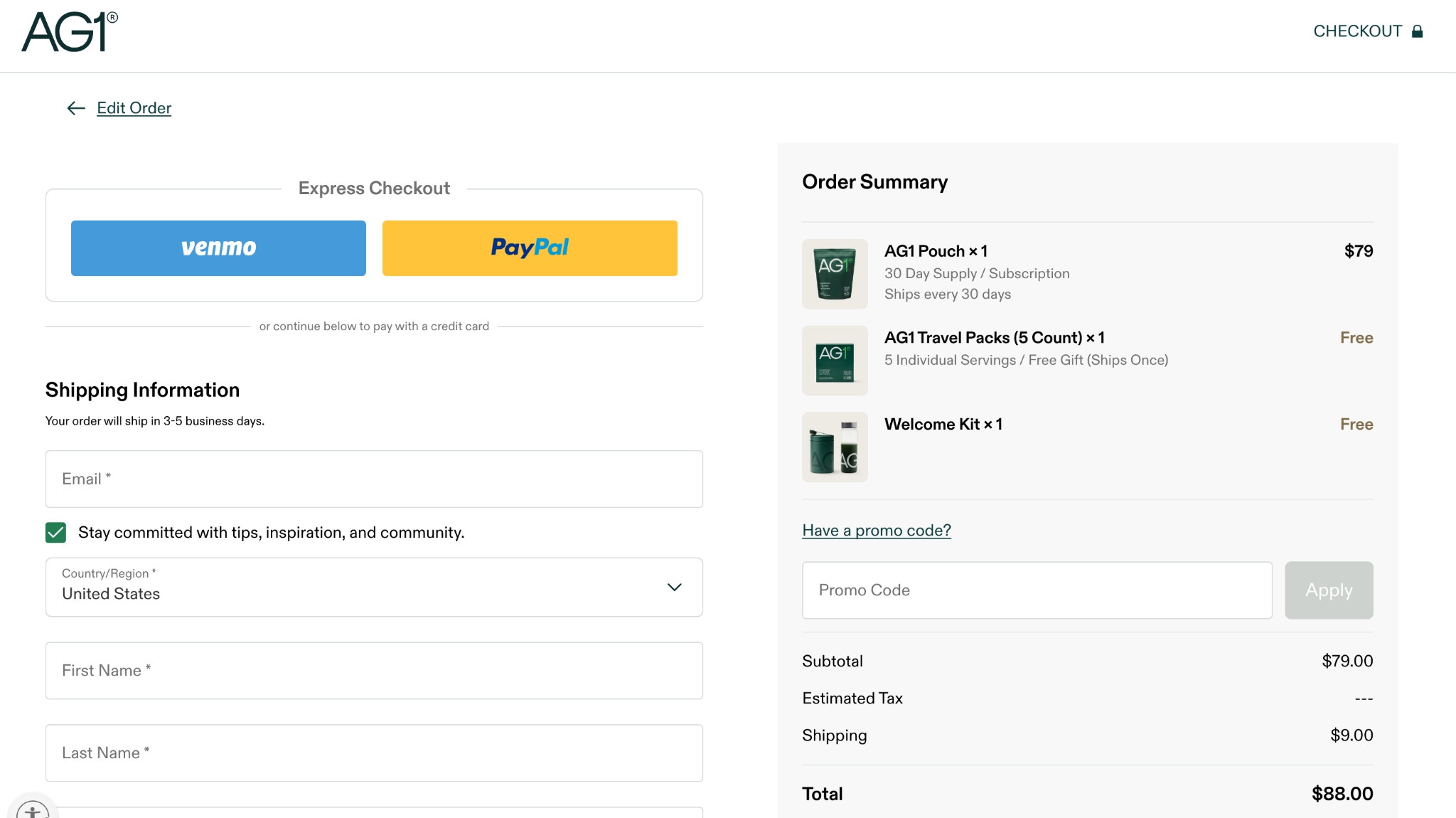Image resolution: width=1456 pixels, height=818 pixels.
Task: Click the CHECKOUT header text
Action: [1358, 31]
